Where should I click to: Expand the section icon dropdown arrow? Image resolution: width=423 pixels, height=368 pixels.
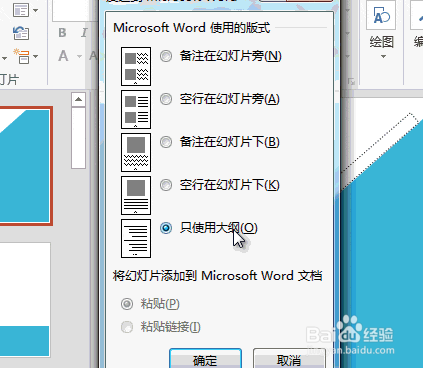(35, 57)
